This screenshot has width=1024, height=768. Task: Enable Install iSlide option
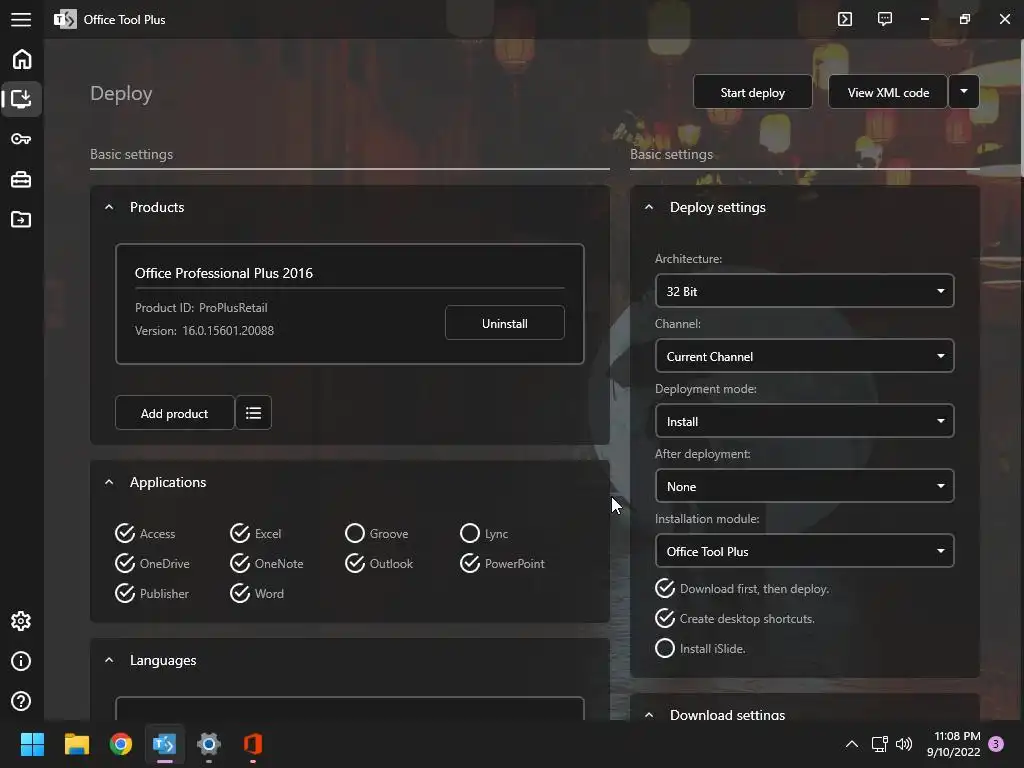tap(700, 648)
